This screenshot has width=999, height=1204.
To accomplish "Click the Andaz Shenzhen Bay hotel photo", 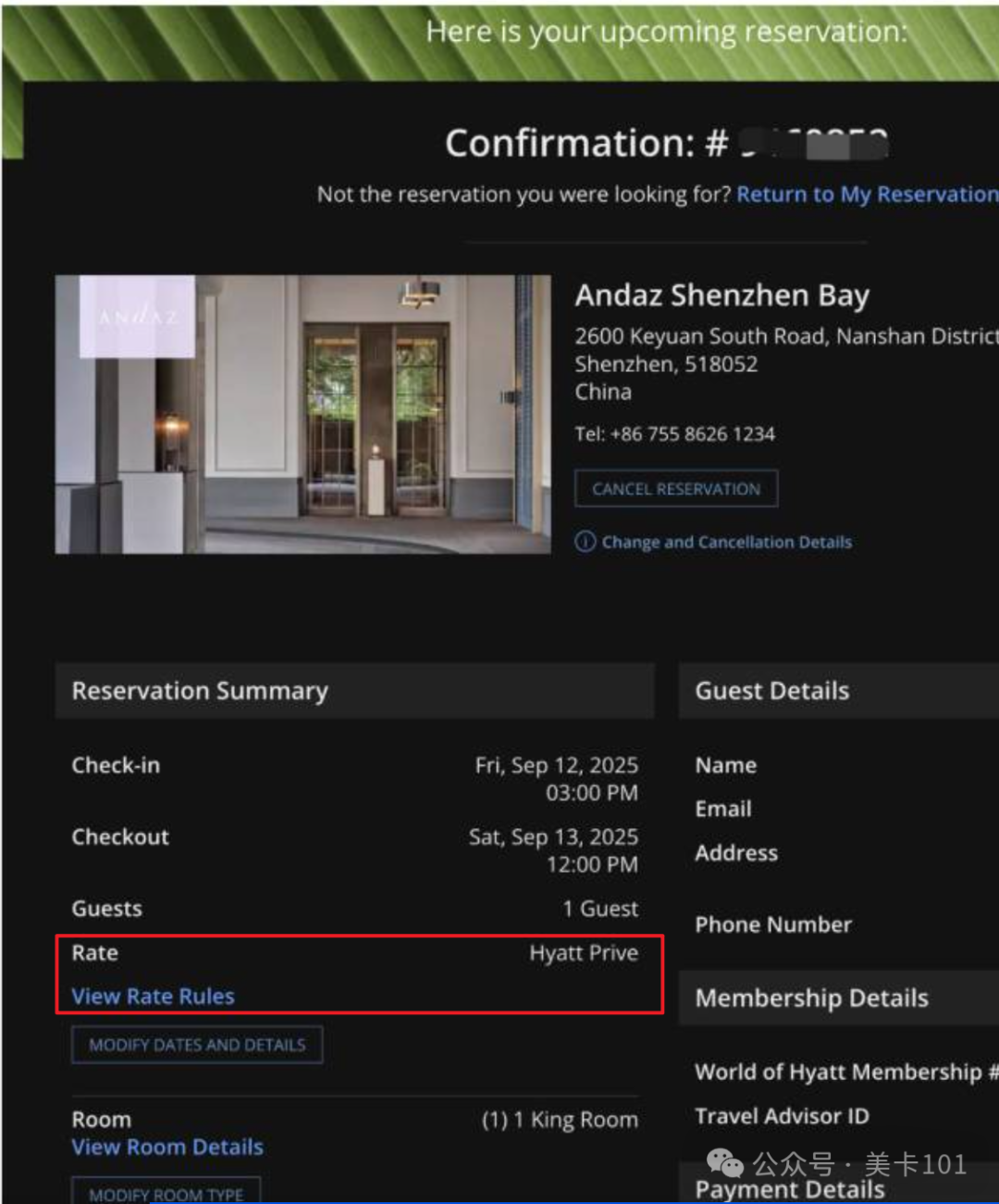I will 303,415.
